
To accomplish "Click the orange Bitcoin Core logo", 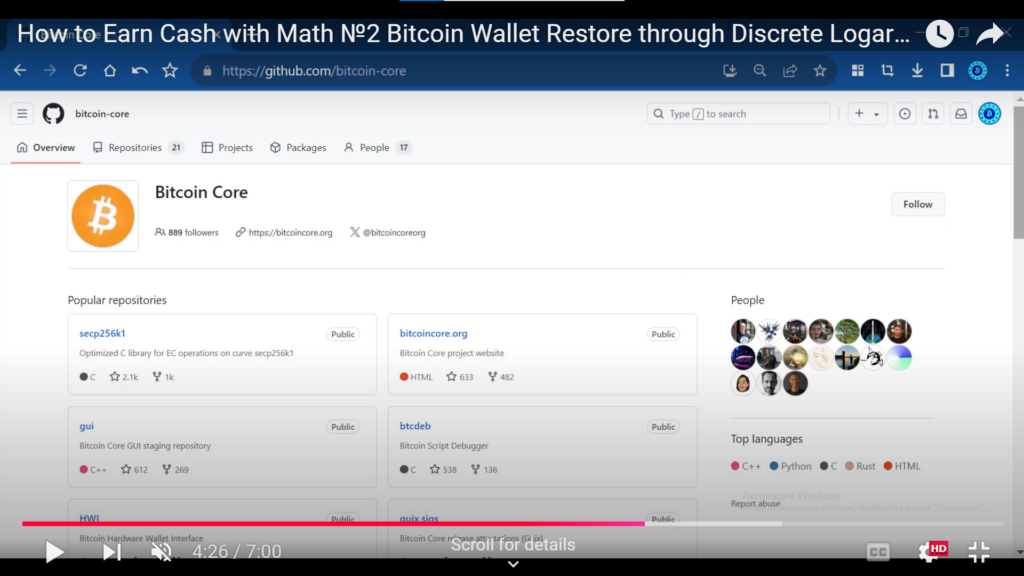I will tap(103, 216).
